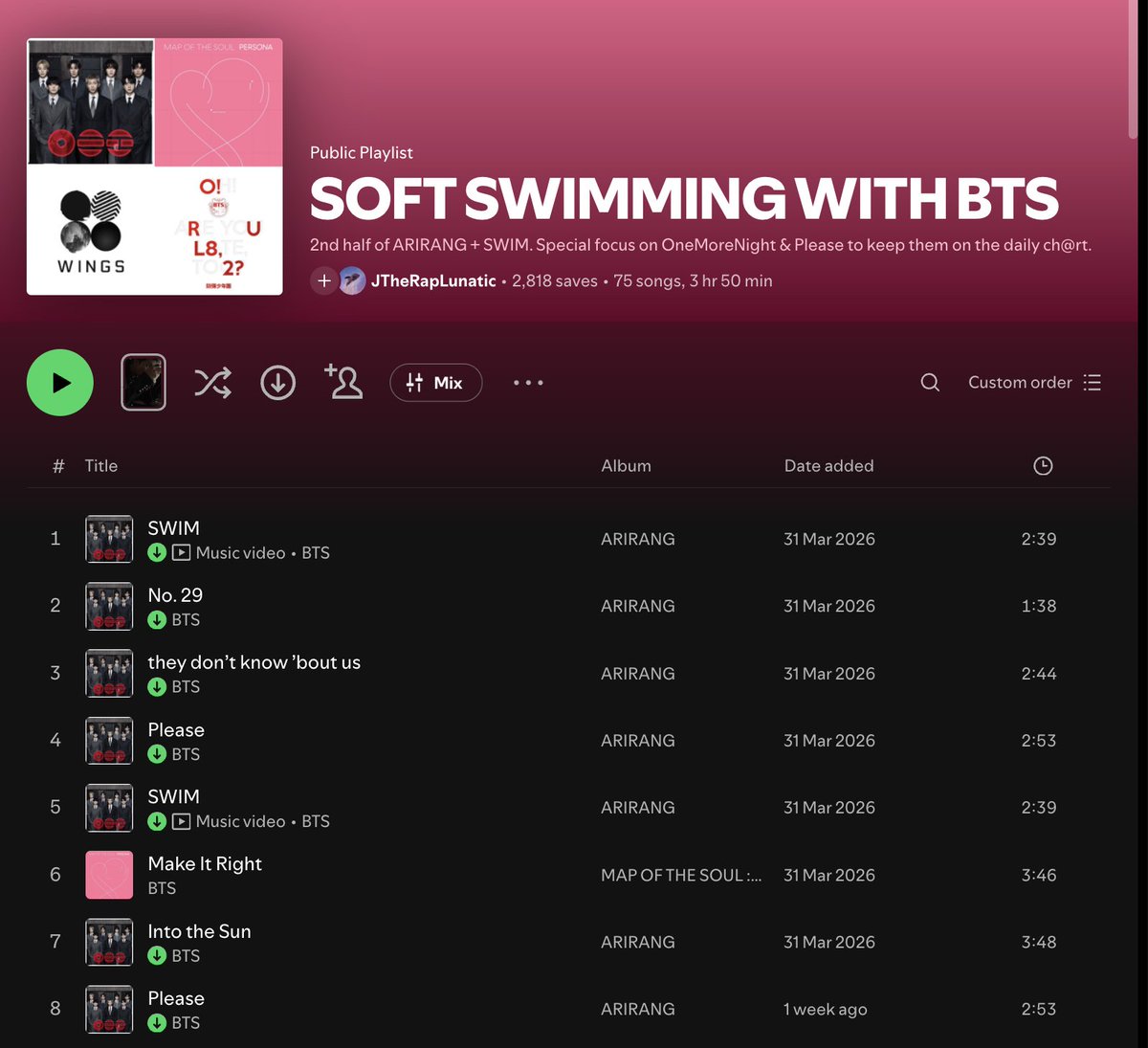Select the they don't know 'bout us track
Screen dimensions: 1148x1048
[254, 662]
